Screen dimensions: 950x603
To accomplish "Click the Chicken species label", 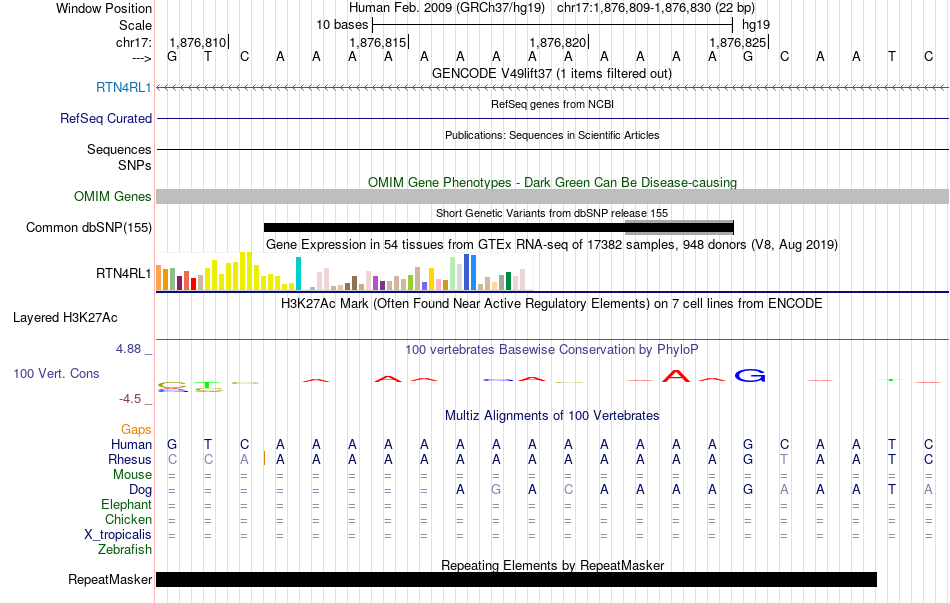I will pyautogui.click(x=128, y=520).
